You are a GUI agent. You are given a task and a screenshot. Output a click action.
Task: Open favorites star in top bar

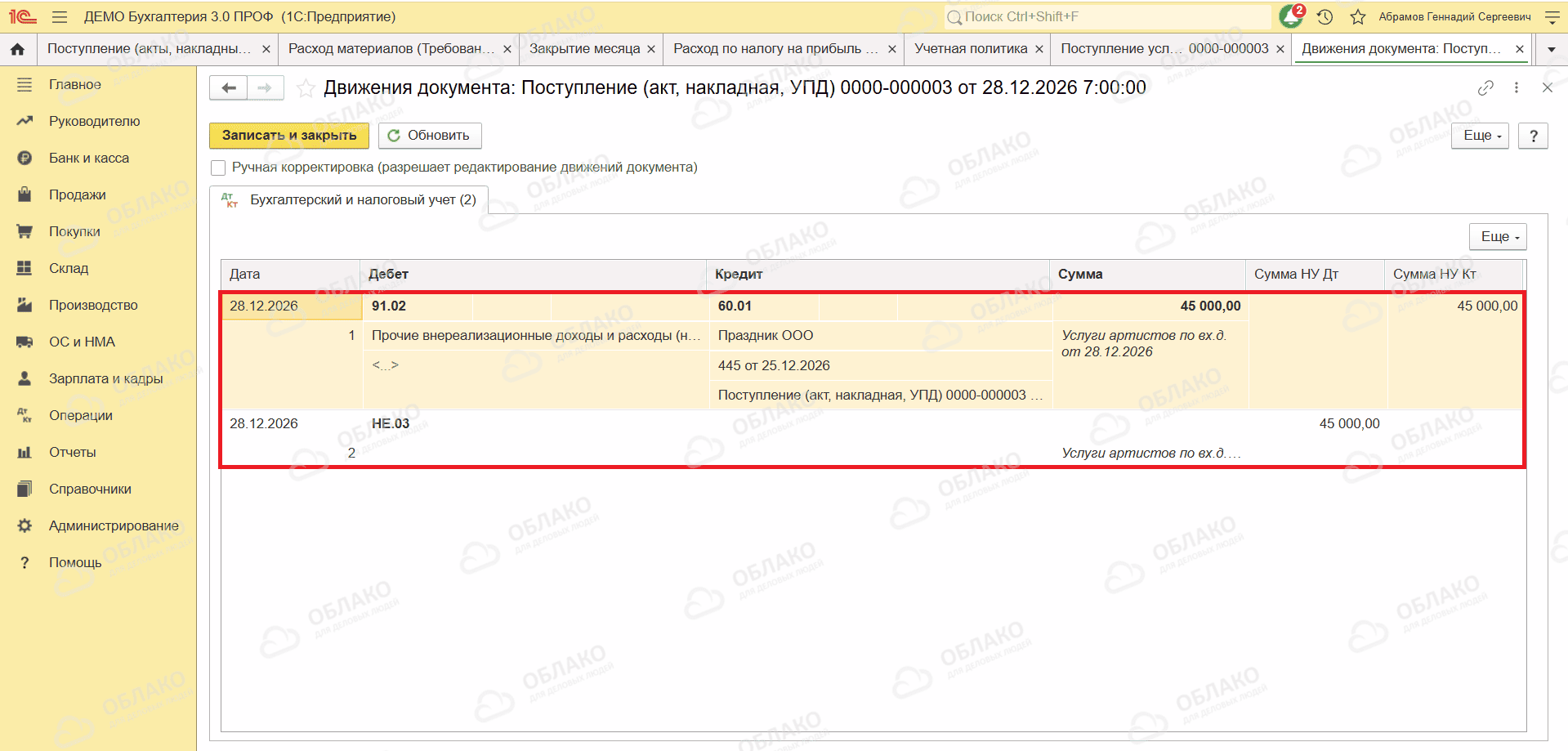click(1358, 16)
